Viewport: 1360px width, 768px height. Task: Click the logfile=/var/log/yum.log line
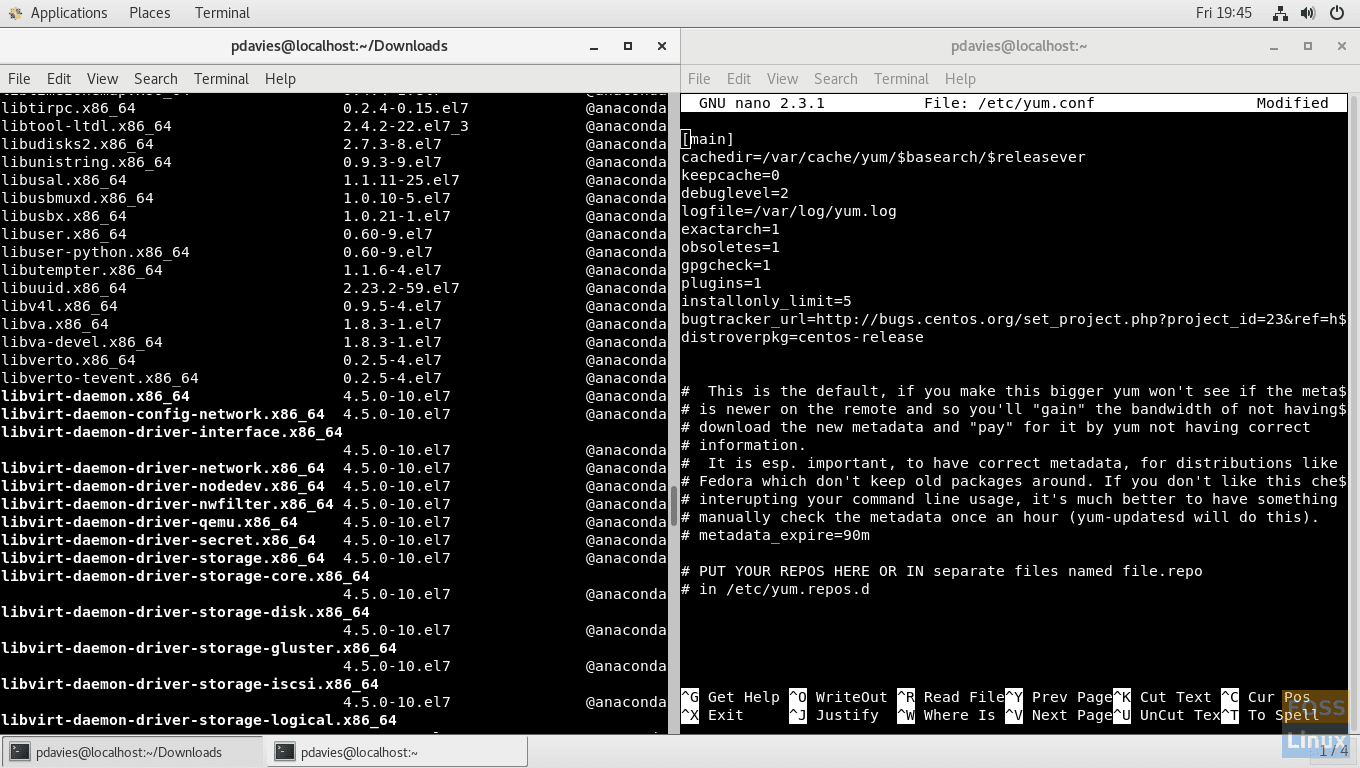pos(789,211)
